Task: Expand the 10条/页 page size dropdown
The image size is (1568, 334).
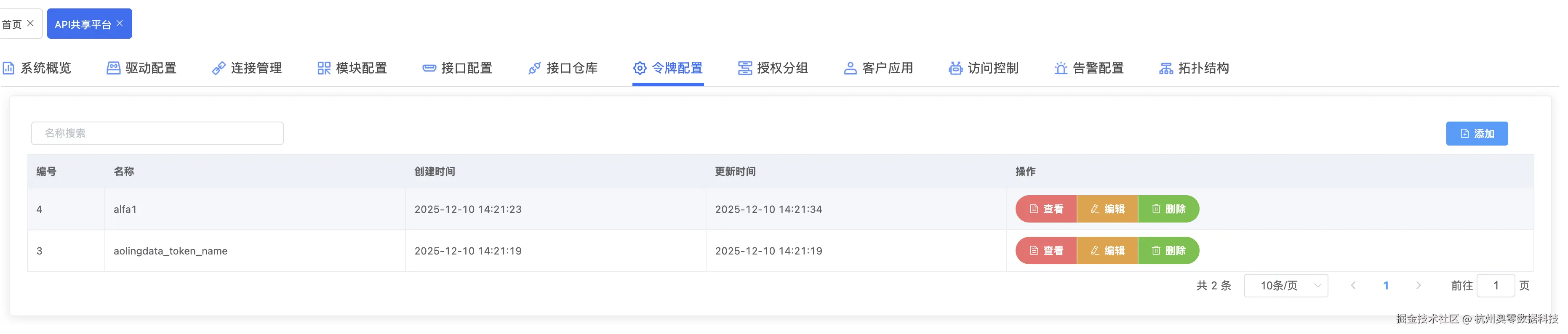Action: (1286, 286)
